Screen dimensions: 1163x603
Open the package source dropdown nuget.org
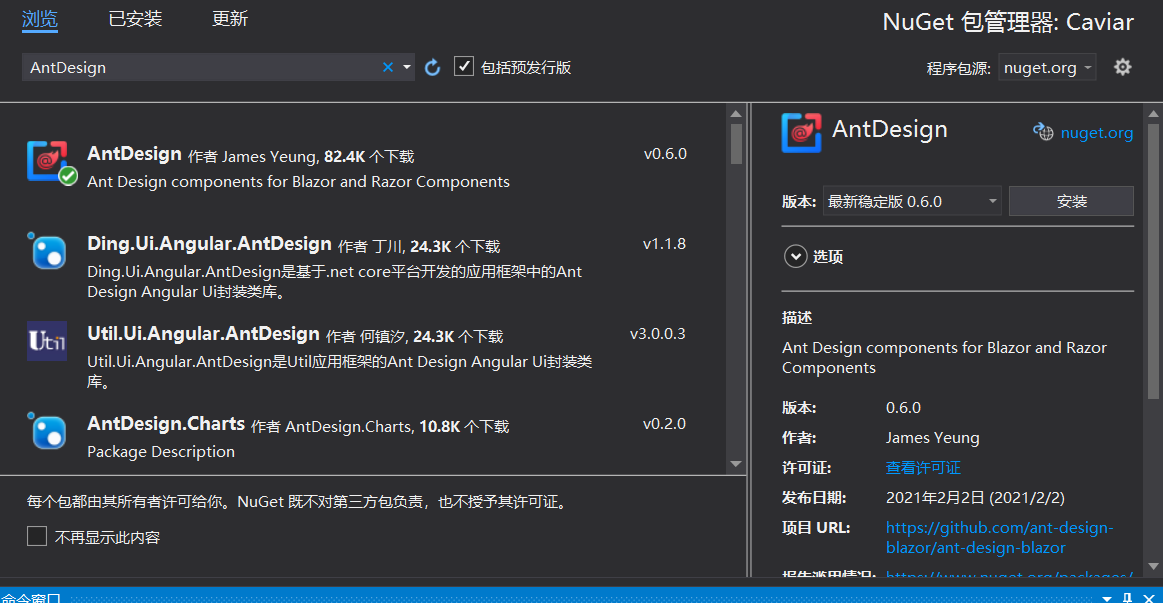click(1047, 67)
